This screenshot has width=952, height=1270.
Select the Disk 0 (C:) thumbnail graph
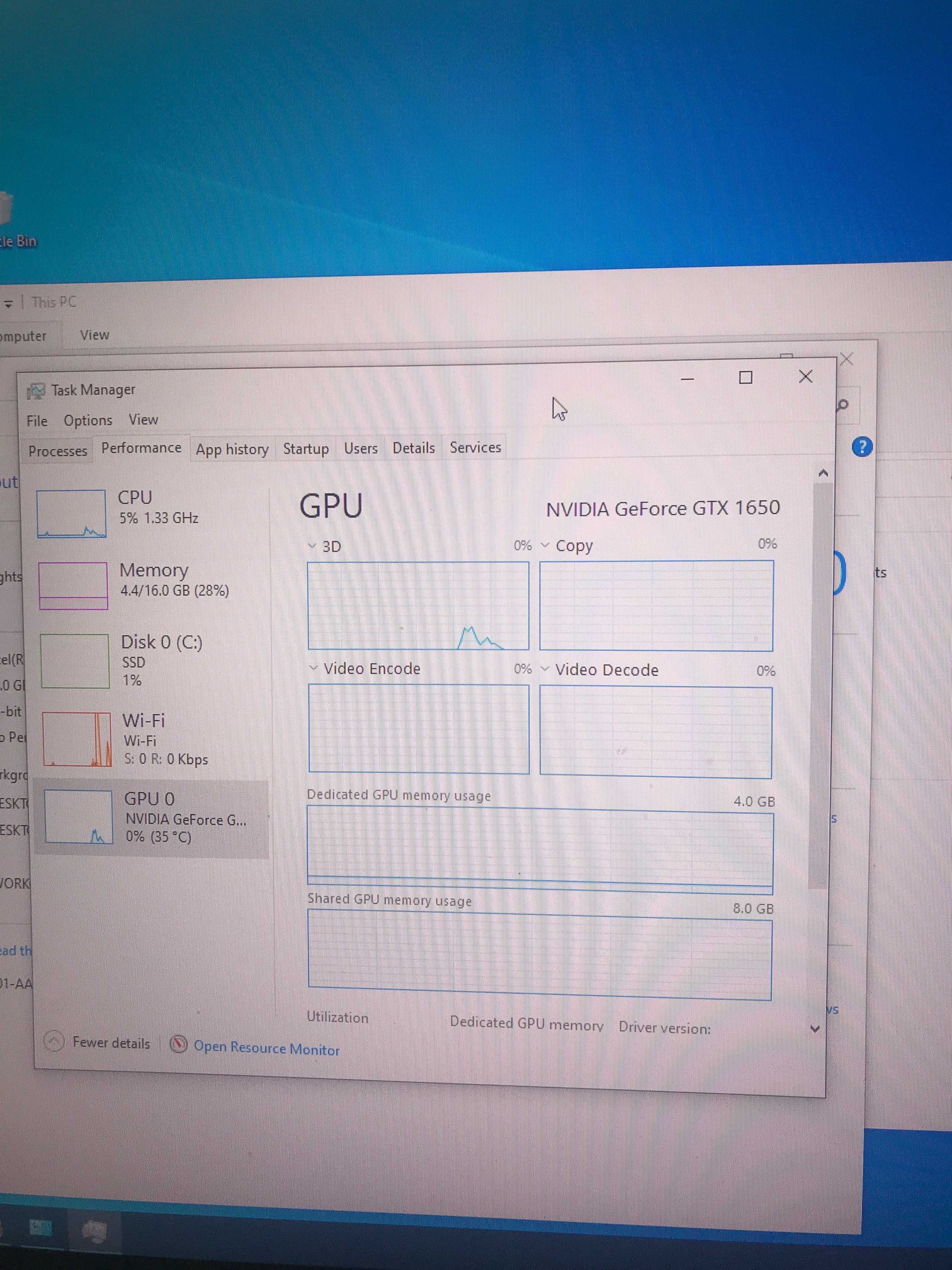pos(75,661)
